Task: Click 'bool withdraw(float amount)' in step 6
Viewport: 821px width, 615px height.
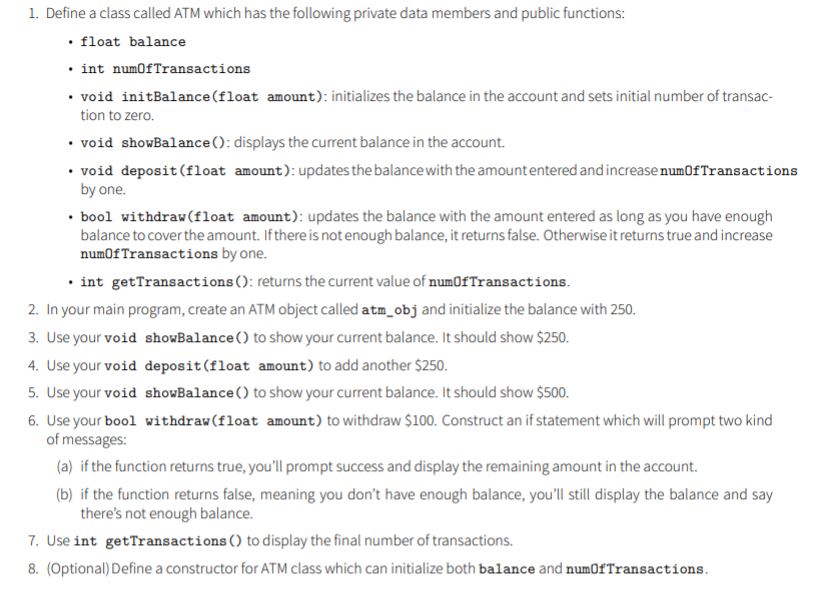Action: coord(214,421)
